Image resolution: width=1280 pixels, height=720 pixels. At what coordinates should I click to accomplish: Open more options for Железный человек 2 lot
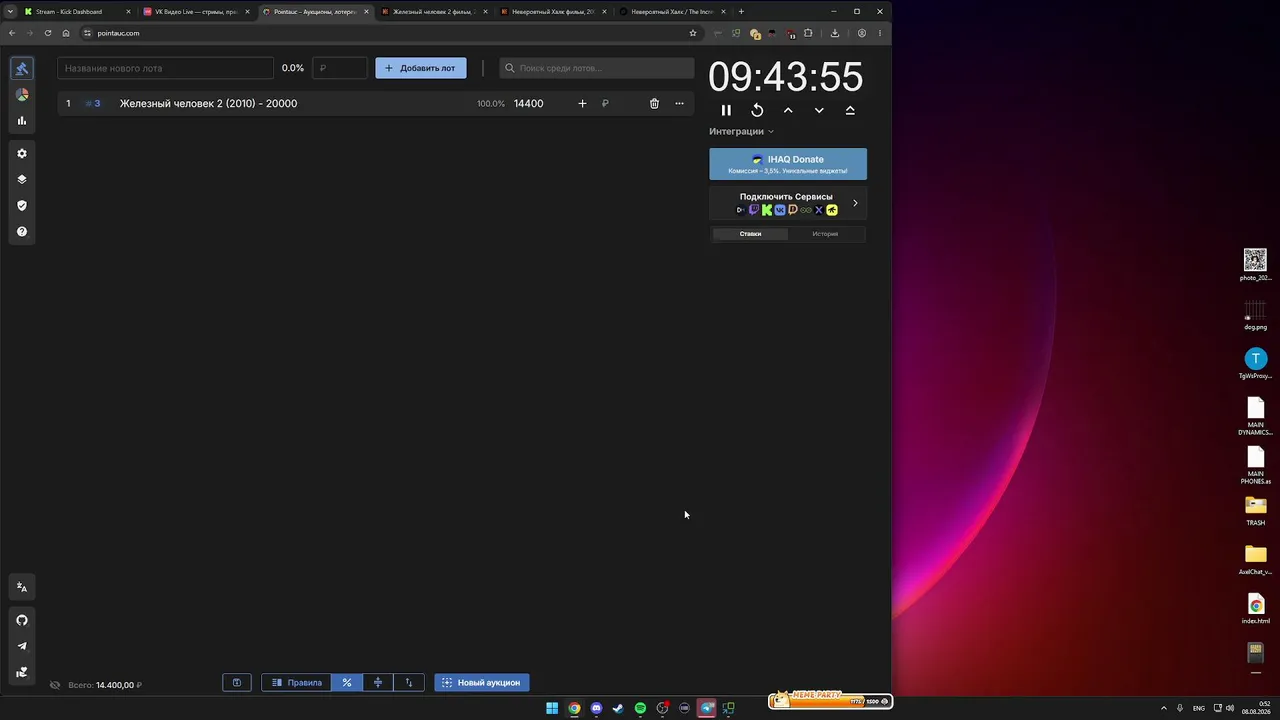pos(679,104)
